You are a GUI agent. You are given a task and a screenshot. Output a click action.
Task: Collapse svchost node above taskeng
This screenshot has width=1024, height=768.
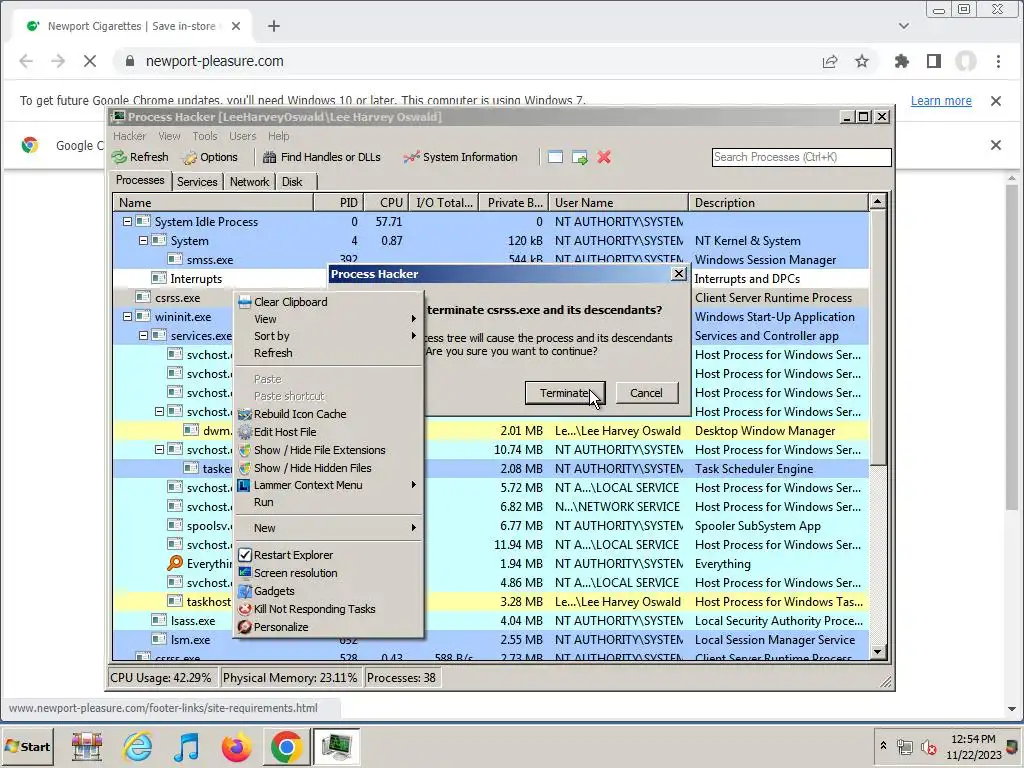click(159, 449)
